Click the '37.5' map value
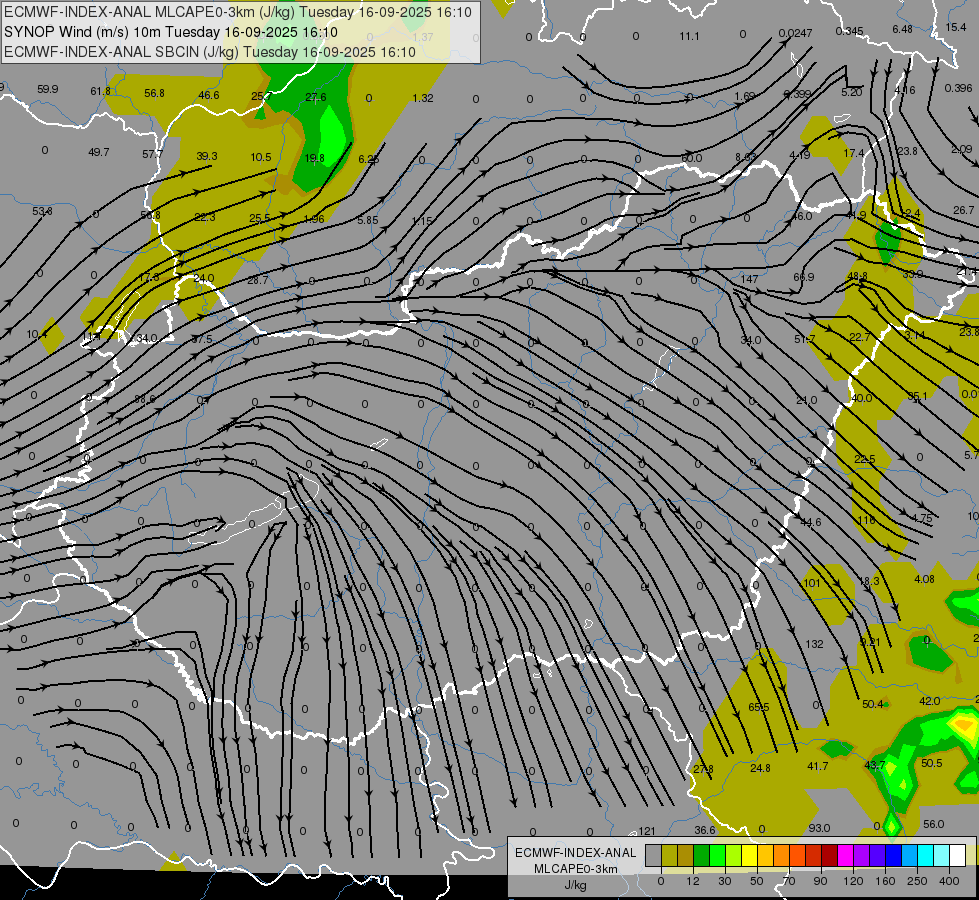The height and width of the screenshot is (900, 979). tap(202, 339)
